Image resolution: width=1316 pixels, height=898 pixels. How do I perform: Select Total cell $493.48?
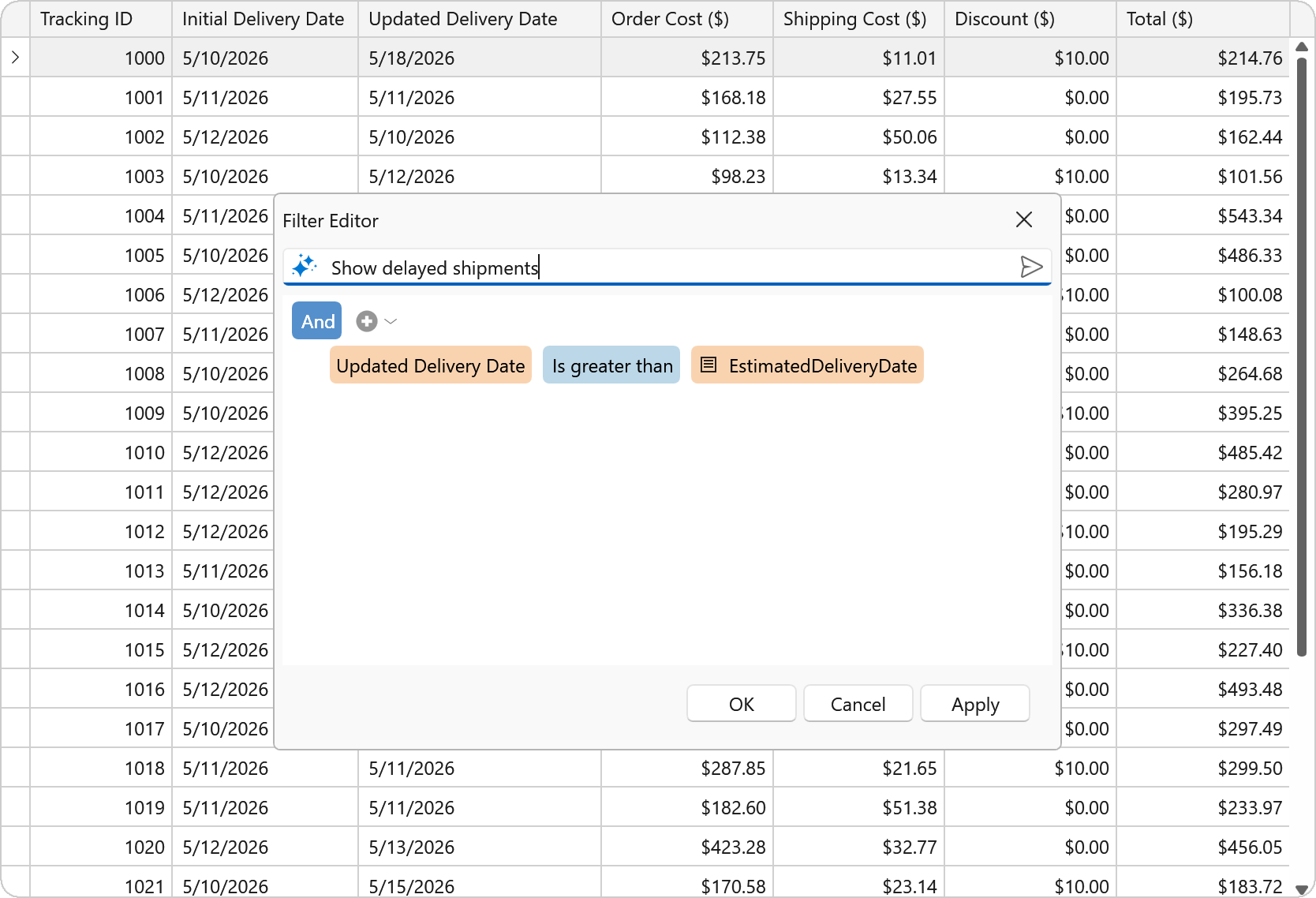pyautogui.click(x=1202, y=689)
